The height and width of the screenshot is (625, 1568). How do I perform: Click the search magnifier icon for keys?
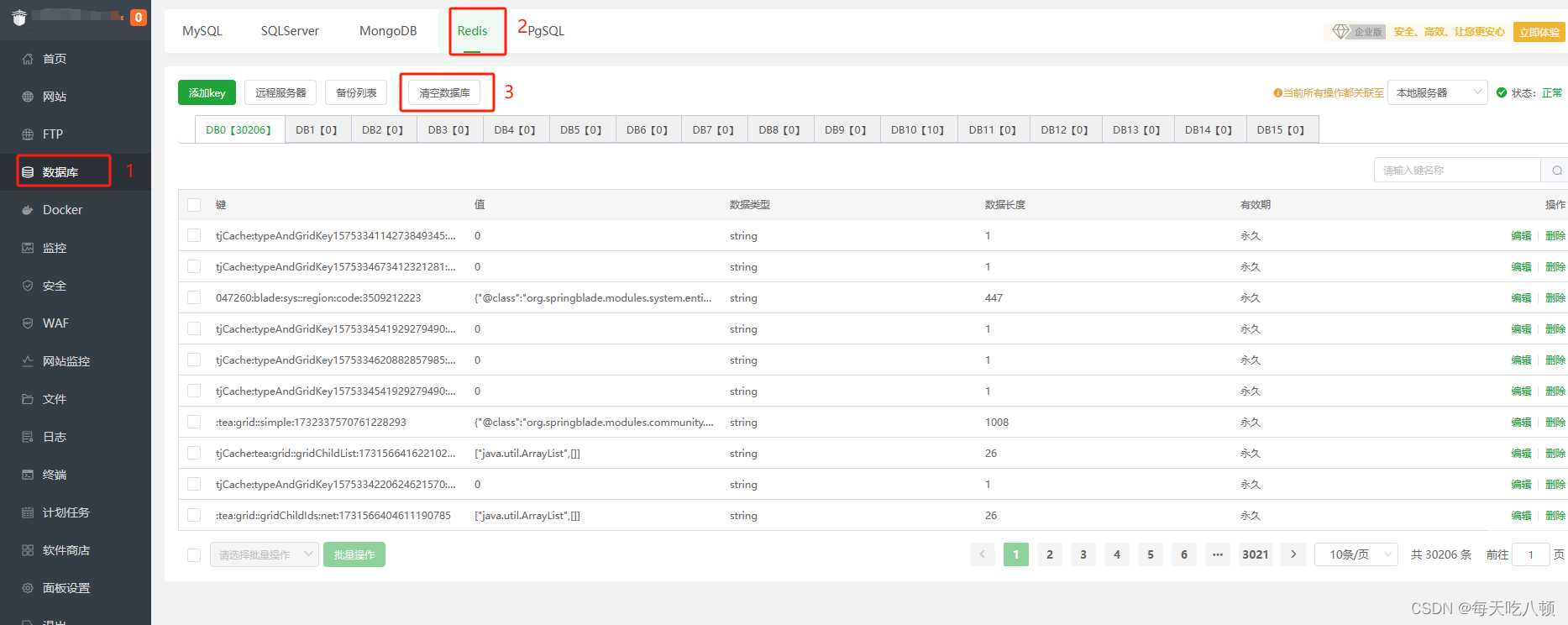click(x=1556, y=171)
